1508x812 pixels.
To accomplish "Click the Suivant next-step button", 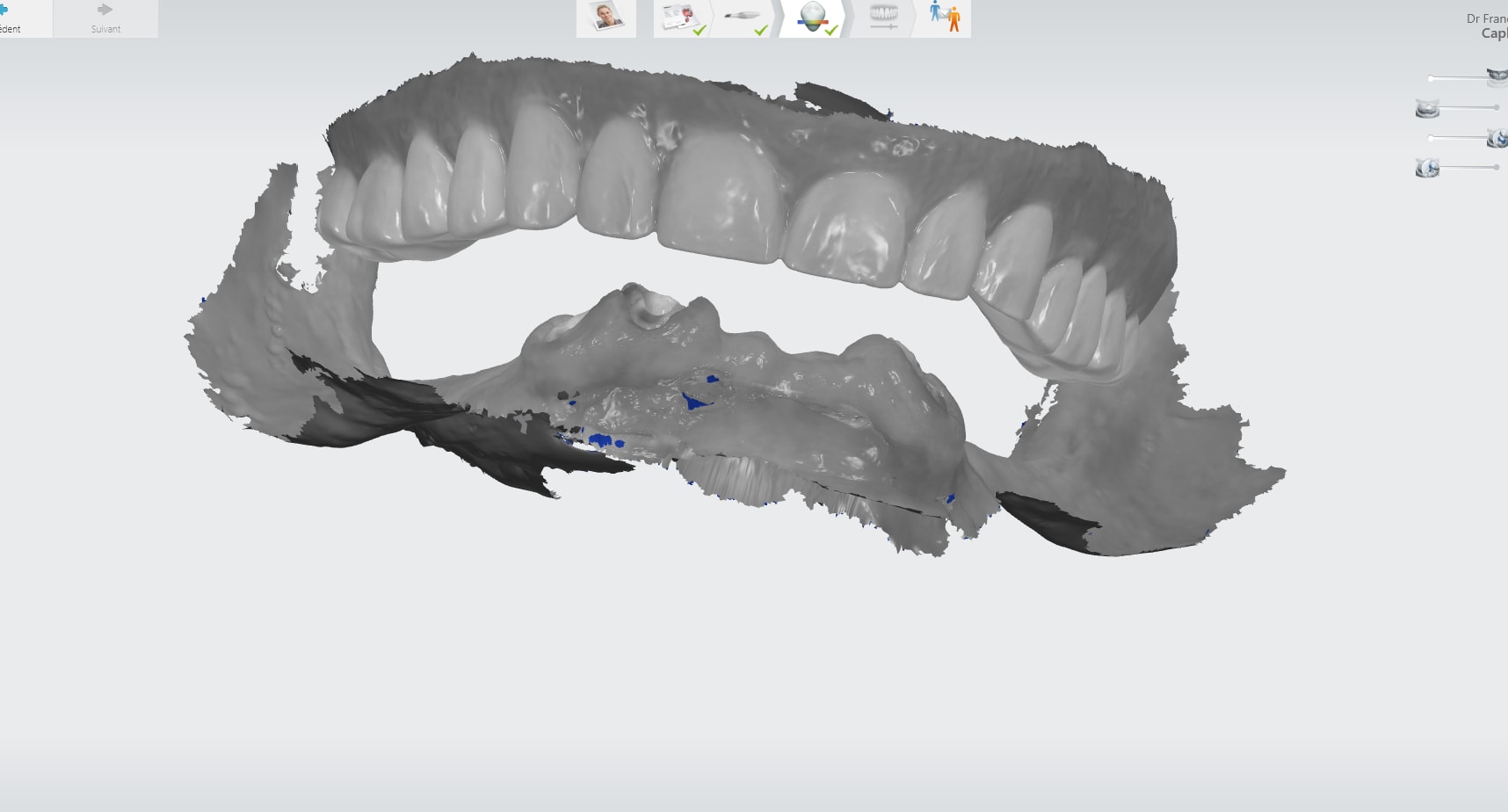I will (105, 18).
